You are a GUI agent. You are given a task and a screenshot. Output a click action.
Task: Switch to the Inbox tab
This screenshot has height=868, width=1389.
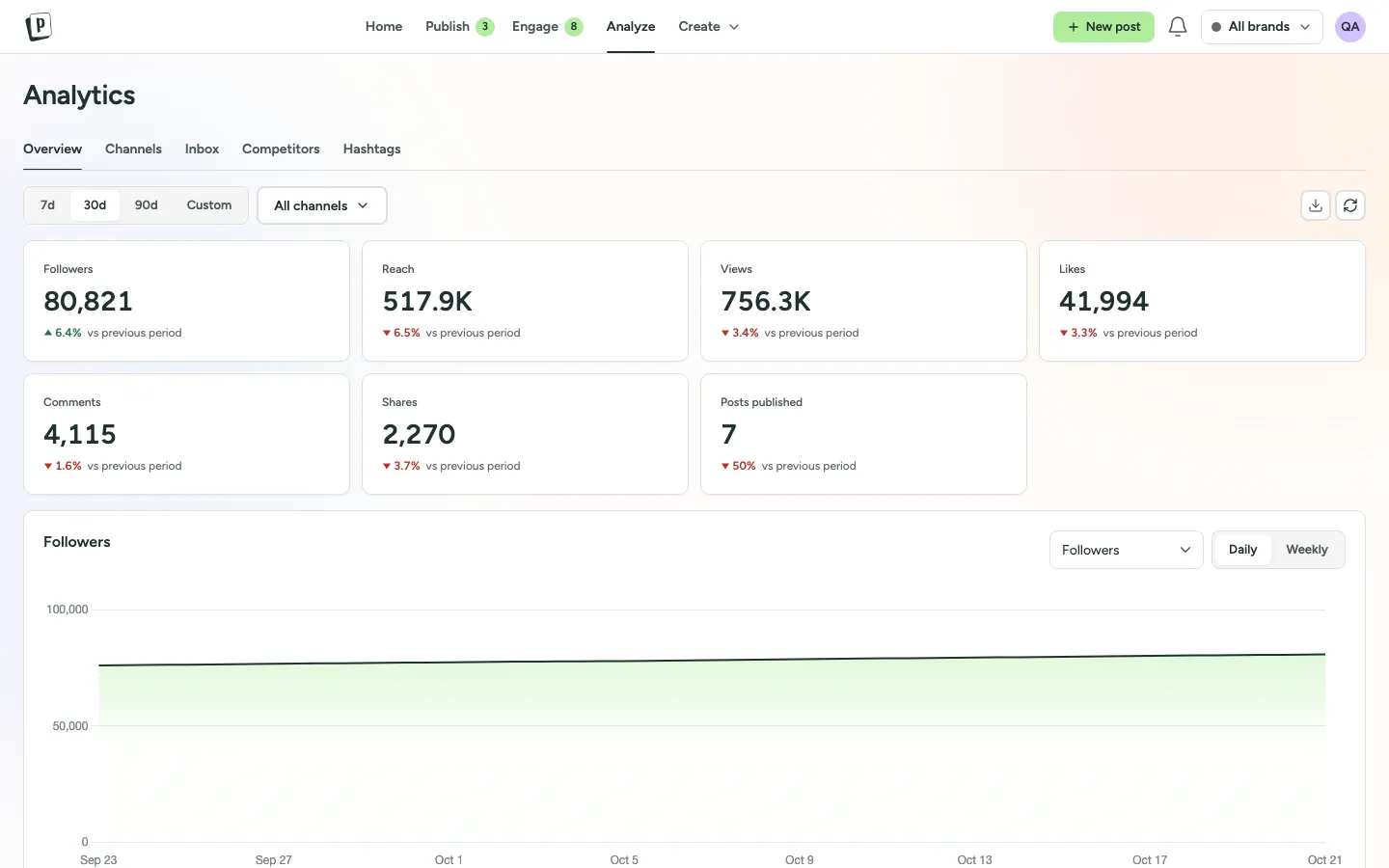202,149
